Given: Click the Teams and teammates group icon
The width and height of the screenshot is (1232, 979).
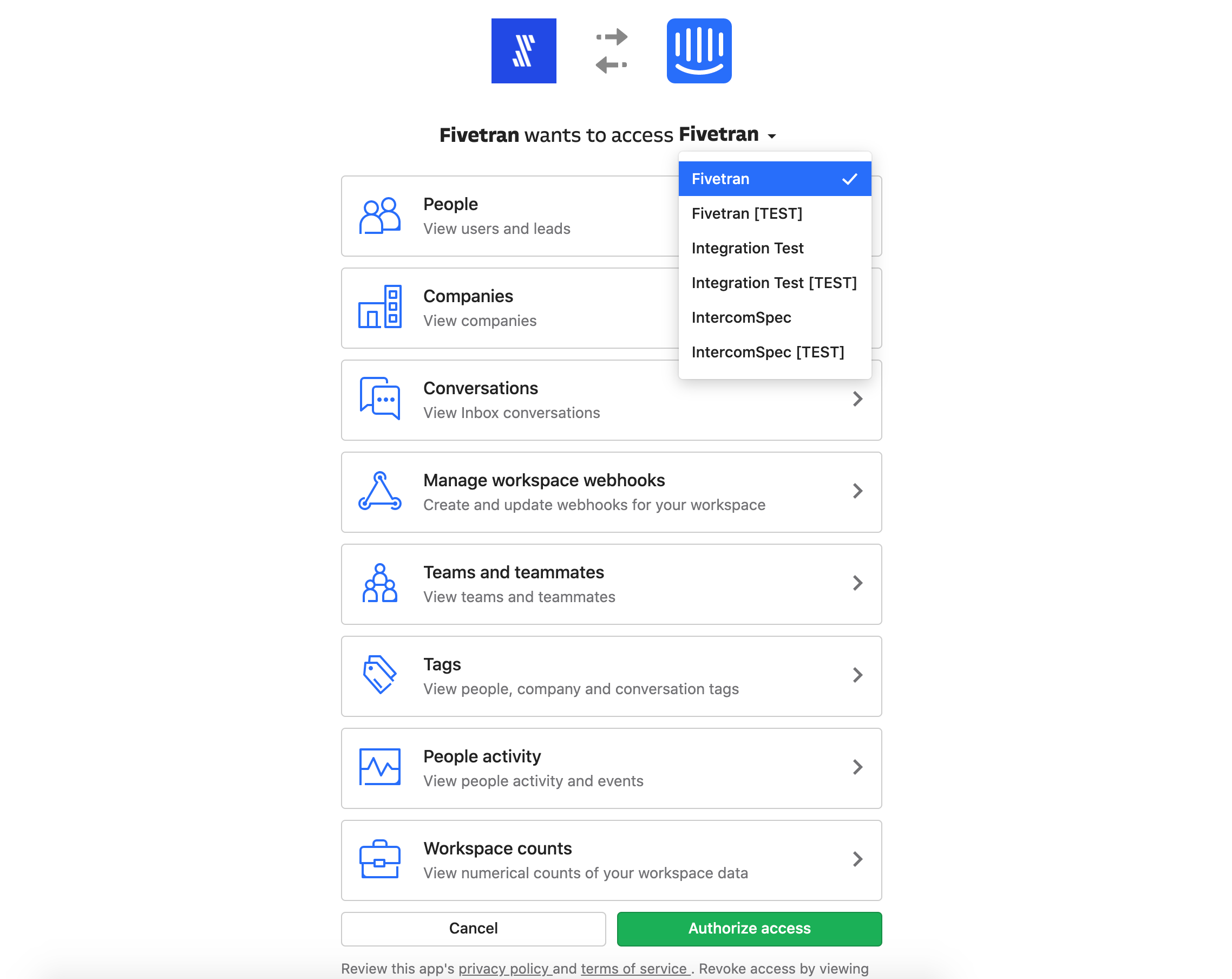Looking at the screenshot, I should [x=379, y=583].
